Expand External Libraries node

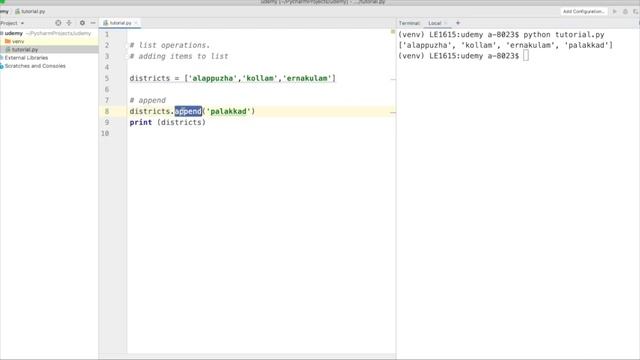[25, 58]
